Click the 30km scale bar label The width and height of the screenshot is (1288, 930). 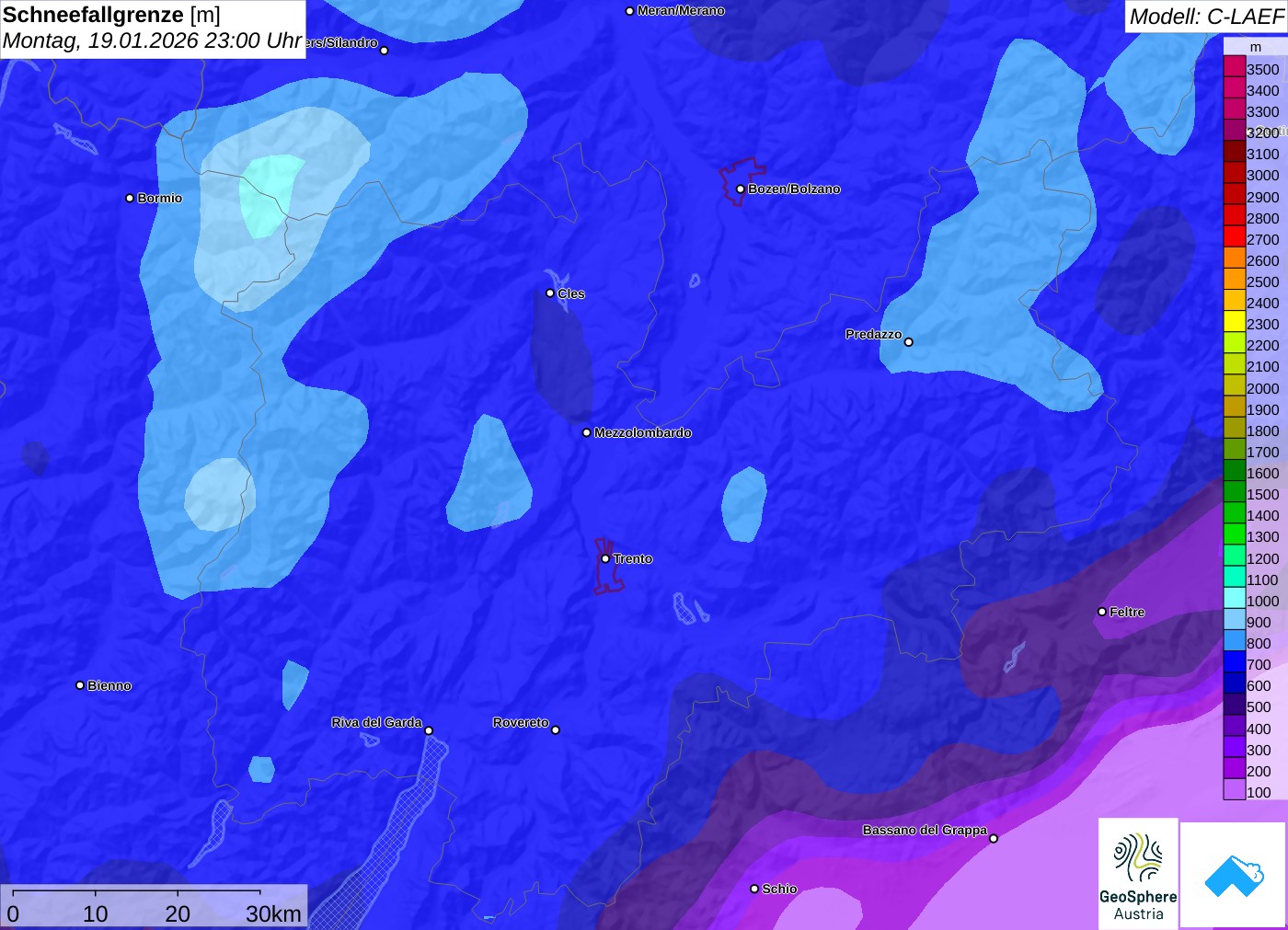coord(273,913)
